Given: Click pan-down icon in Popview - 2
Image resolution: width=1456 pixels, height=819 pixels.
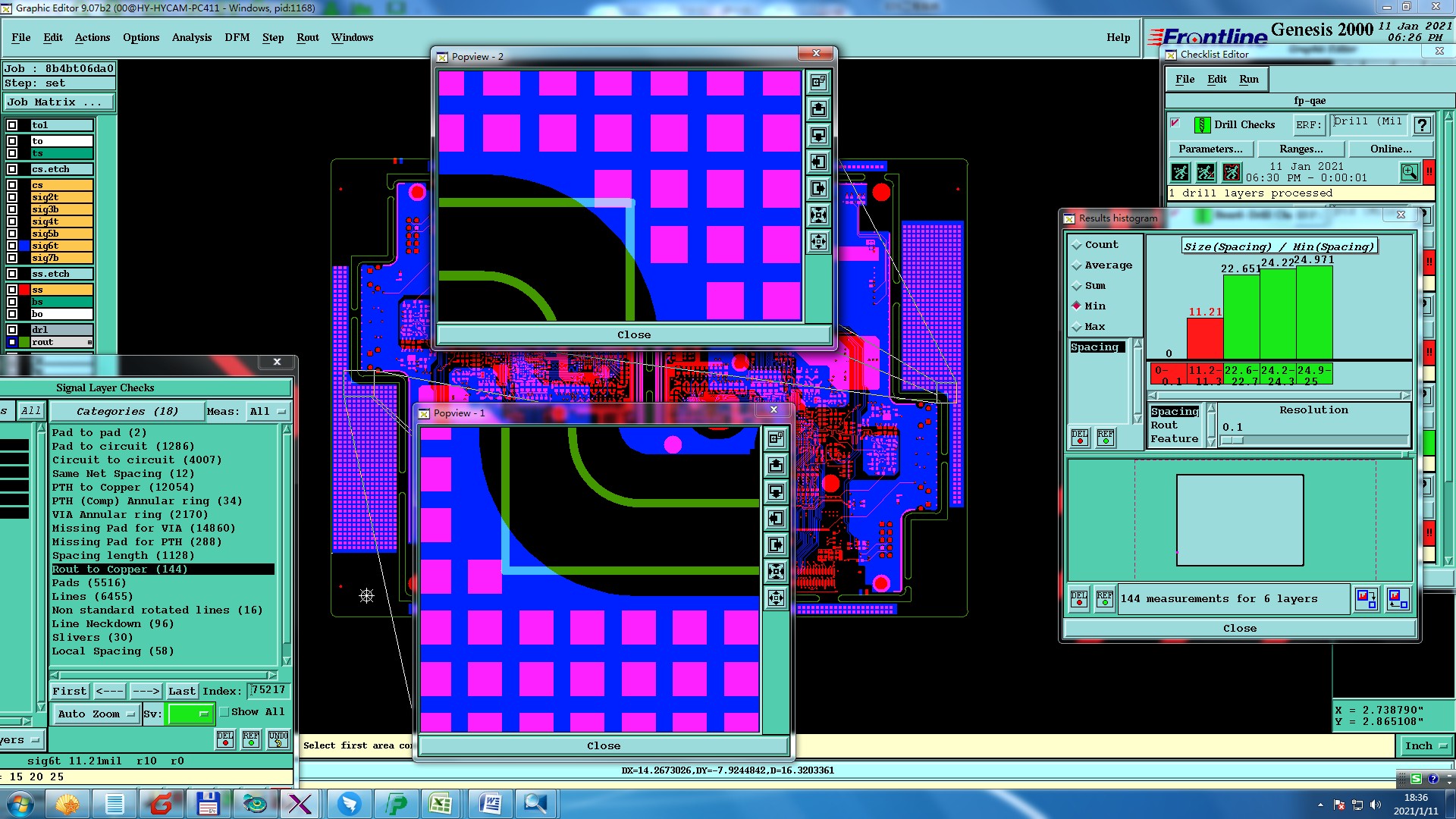Looking at the screenshot, I should click(818, 135).
